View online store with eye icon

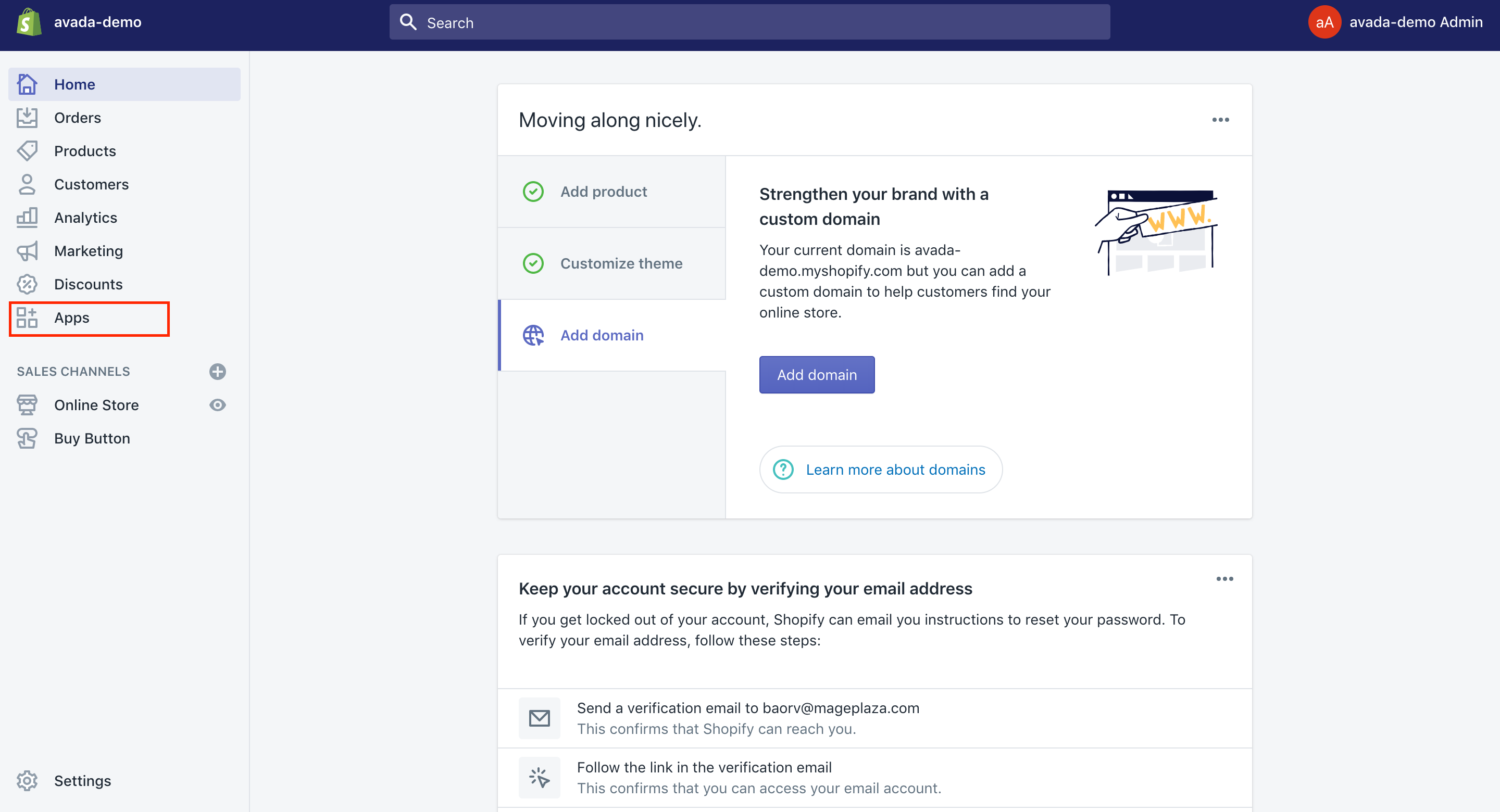(217, 404)
